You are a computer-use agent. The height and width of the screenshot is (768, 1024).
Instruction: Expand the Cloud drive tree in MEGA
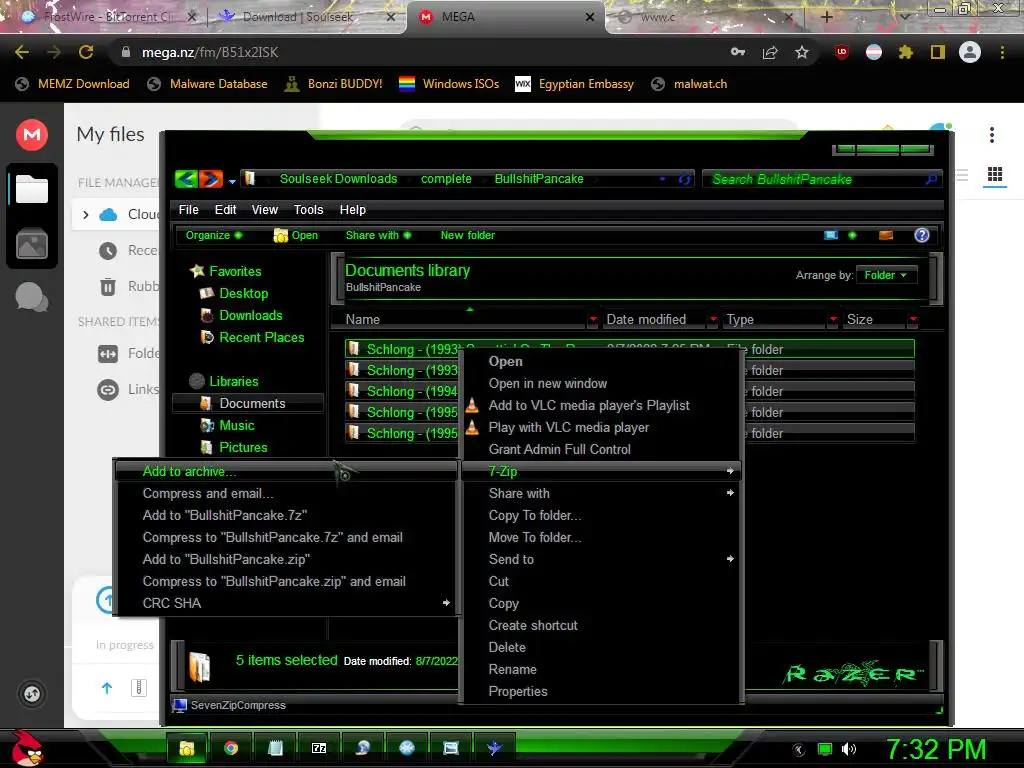tap(86, 214)
